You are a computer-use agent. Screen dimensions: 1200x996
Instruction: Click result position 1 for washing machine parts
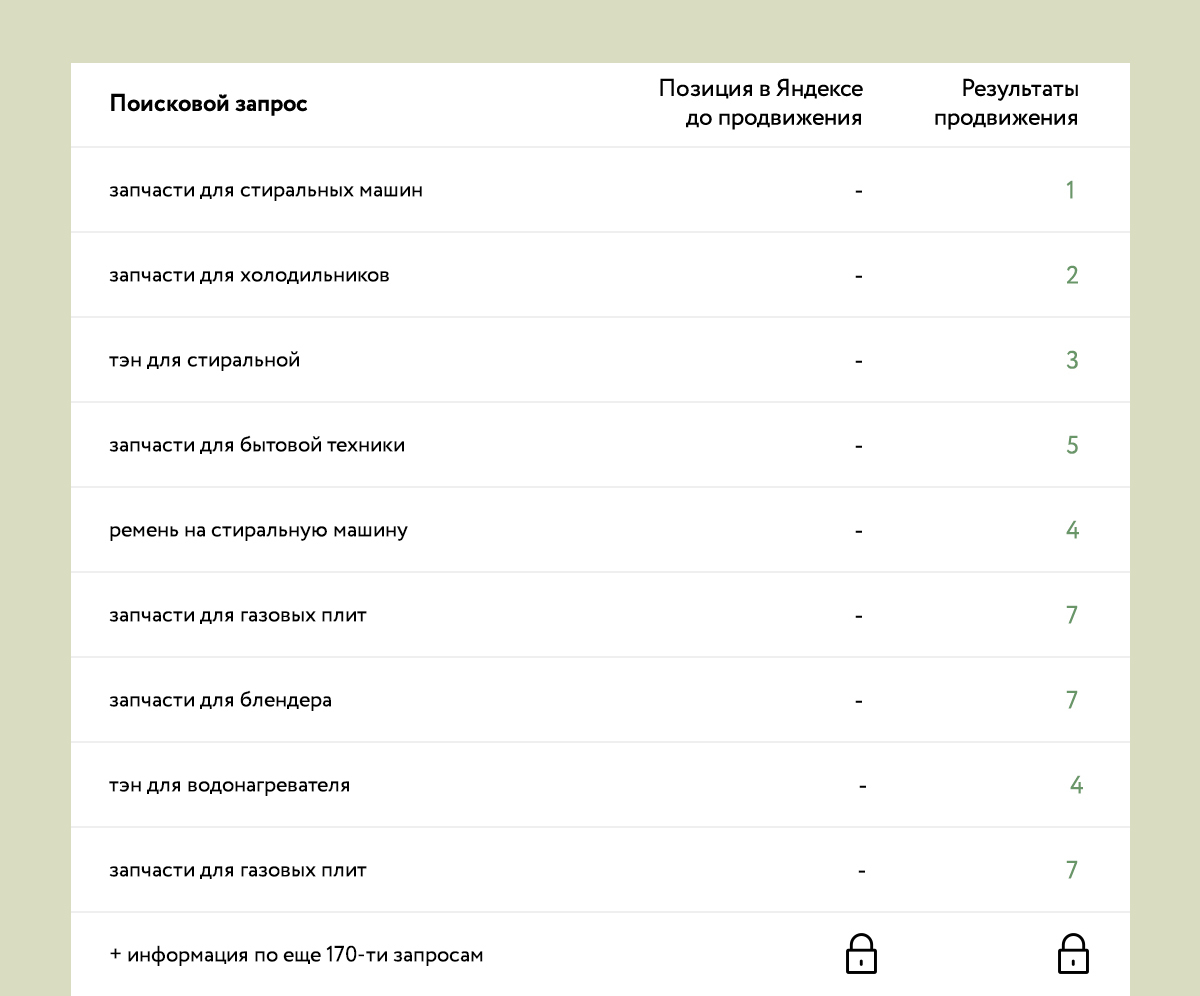click(x=1070, y=190)
